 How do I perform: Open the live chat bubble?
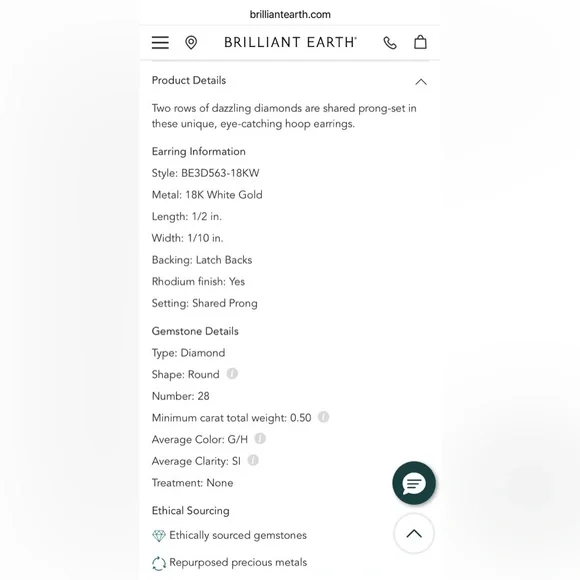point(414,483)
